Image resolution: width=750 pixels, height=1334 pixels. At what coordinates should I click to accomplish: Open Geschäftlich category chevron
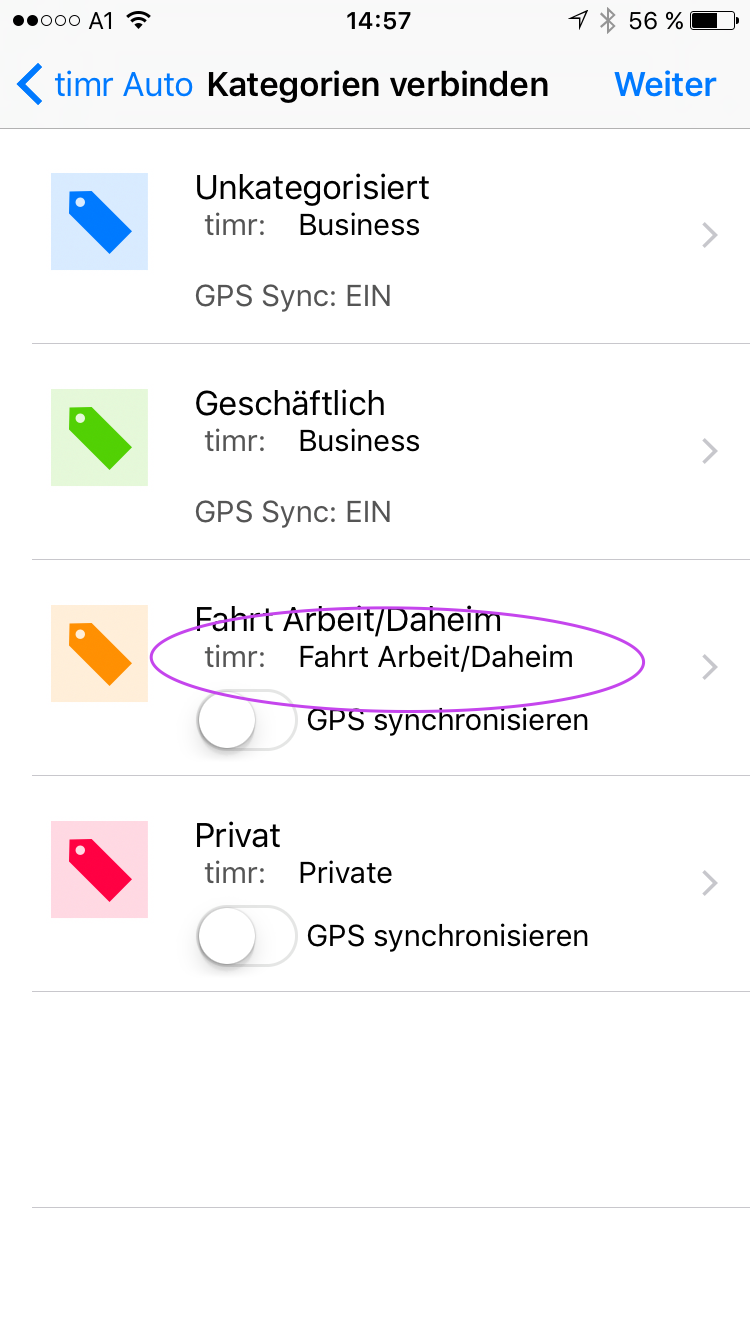(x=709, y=452)
